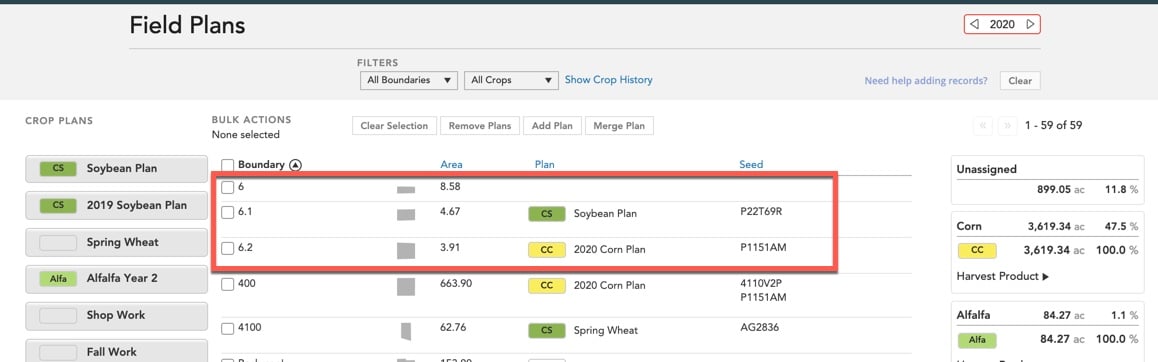Viewport: 1158px width, 362px height.
Task: Select the 2019 Soybean Plan crop plan
Action: point(117,205)
